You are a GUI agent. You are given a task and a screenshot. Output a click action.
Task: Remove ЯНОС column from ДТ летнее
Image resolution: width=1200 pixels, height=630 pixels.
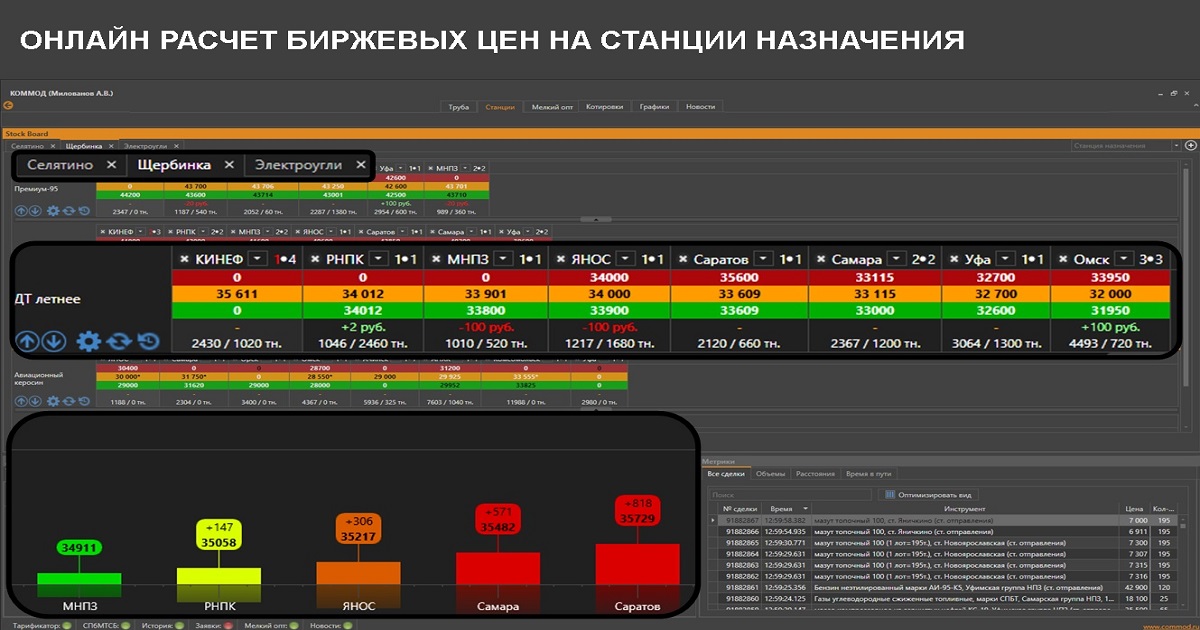point(561,259)
